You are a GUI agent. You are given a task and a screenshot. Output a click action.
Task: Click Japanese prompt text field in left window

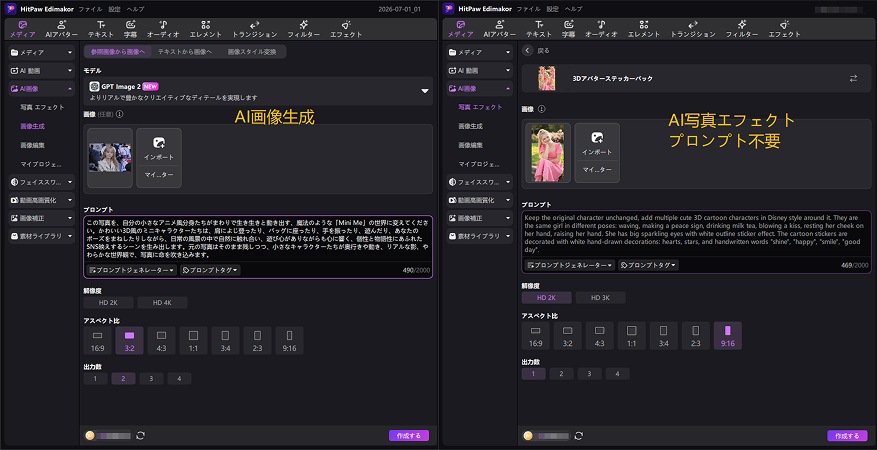coord(258,239)
